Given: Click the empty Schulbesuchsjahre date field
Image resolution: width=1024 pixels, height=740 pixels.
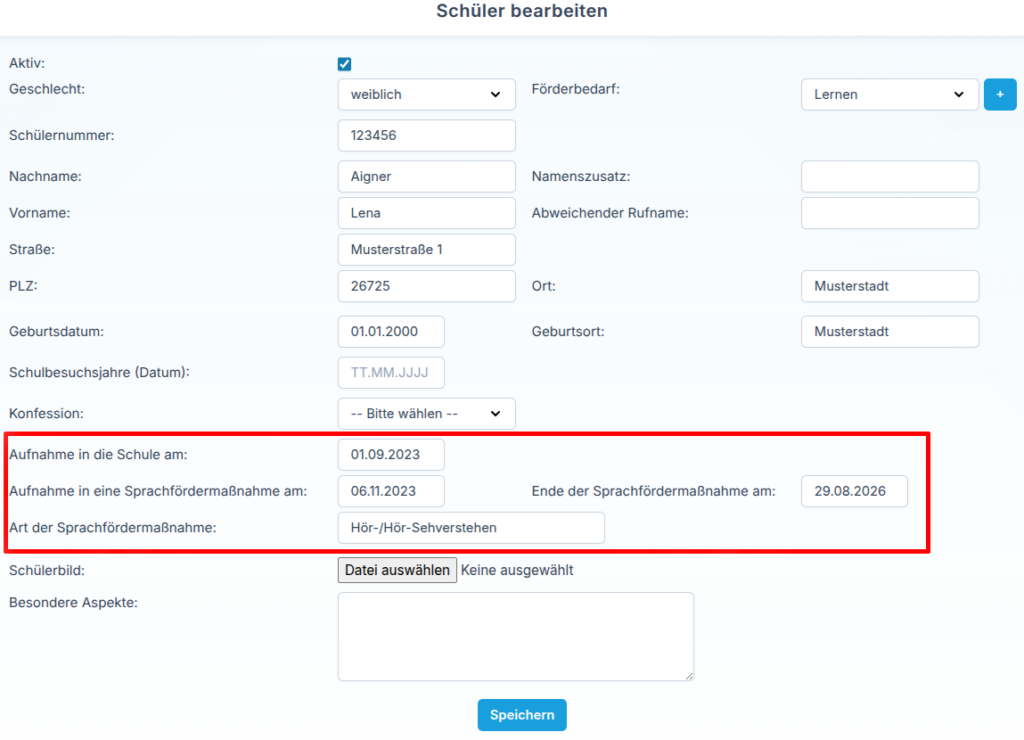Looking at the screenshot, I should [x=391, y=372].
